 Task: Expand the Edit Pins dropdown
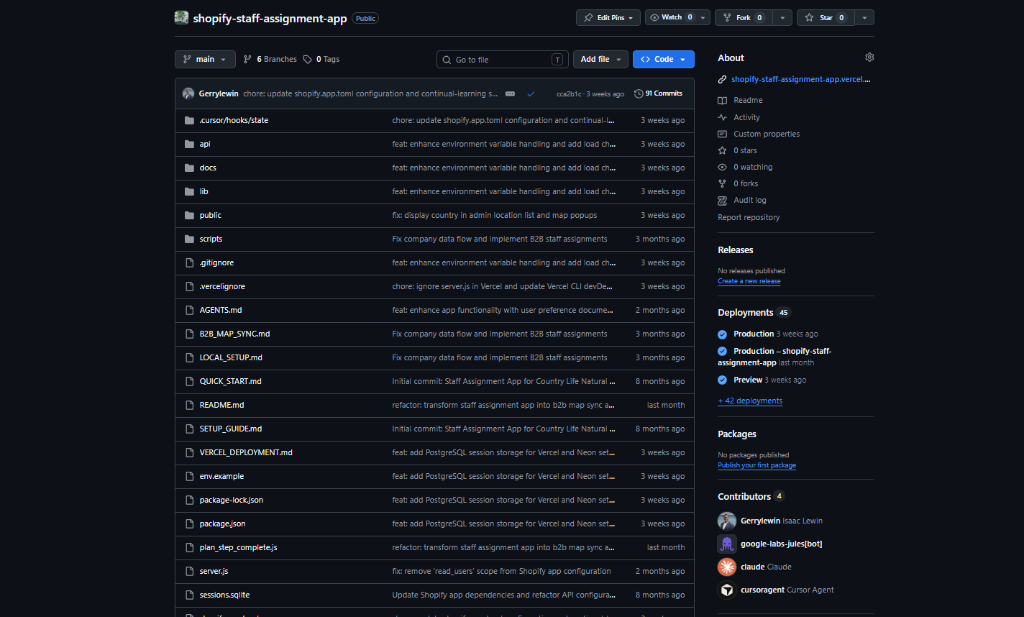coord(609,18)
